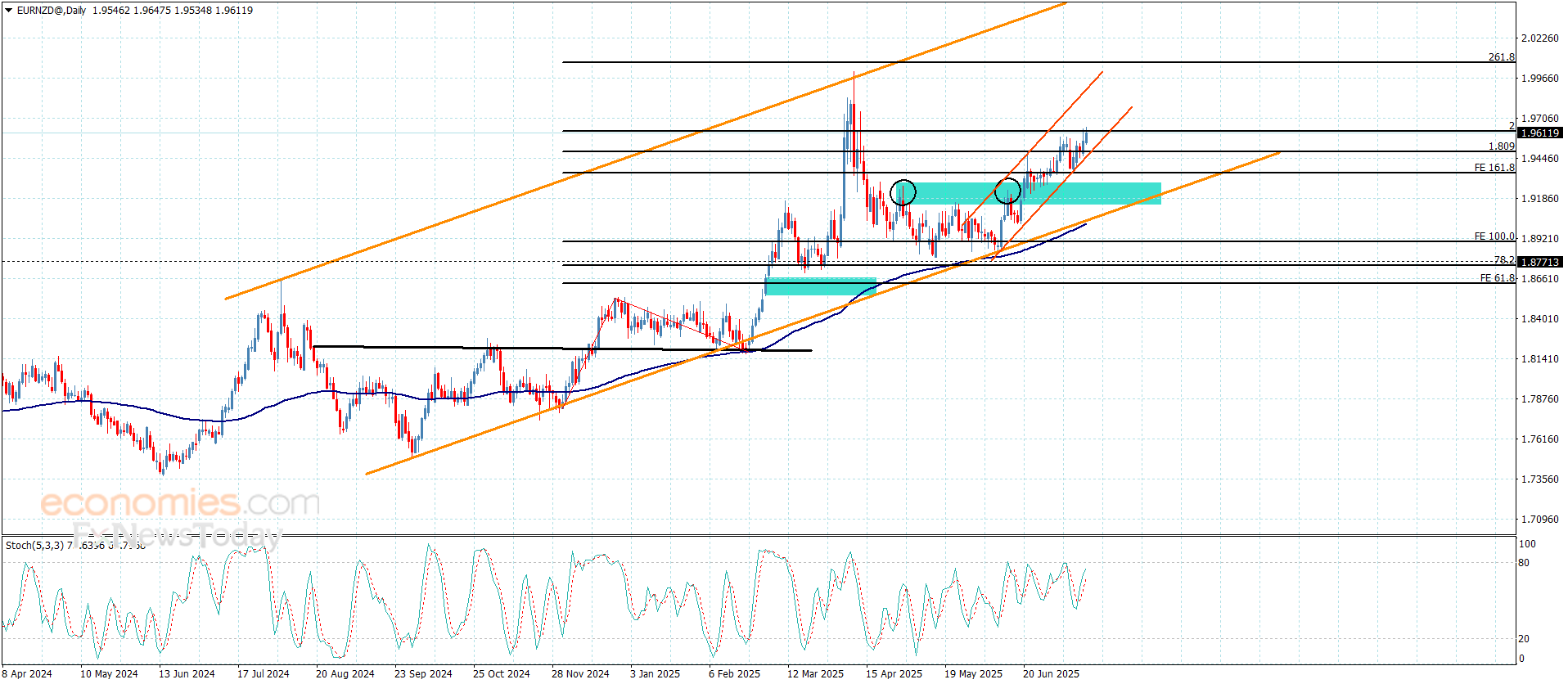Select the current price tag 1.96119
Screen dimensions: 1568x684
click(x=1540, y=133)
